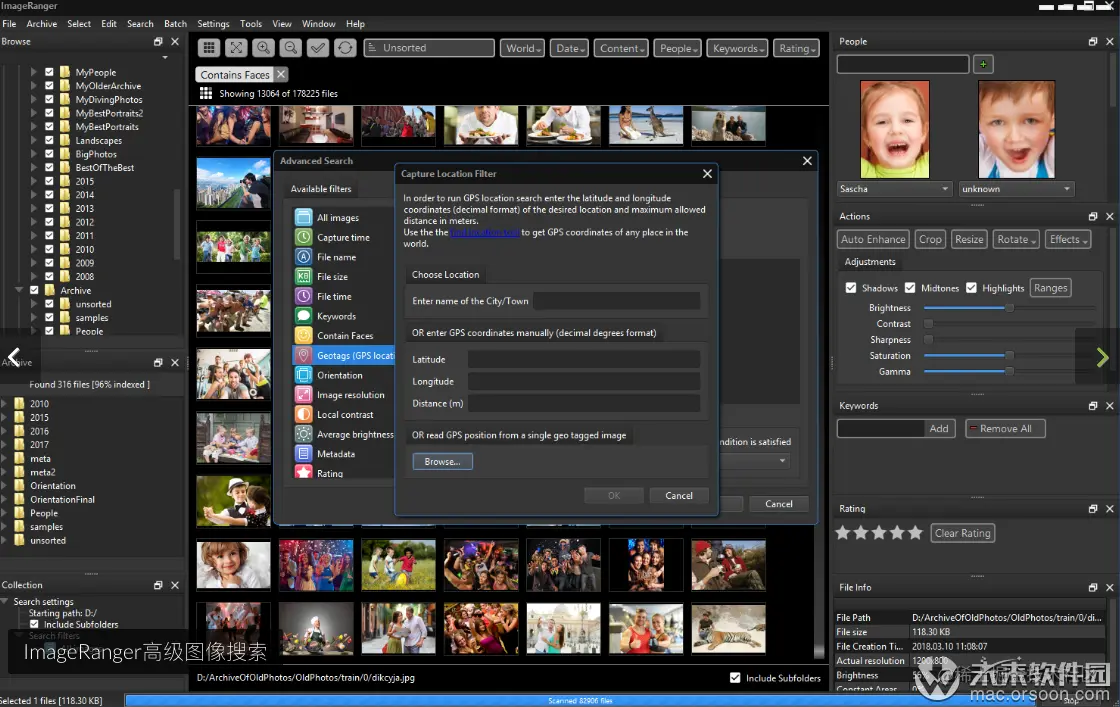Toggle the BestOfTheBest folder checkbox

click(49, 167)
